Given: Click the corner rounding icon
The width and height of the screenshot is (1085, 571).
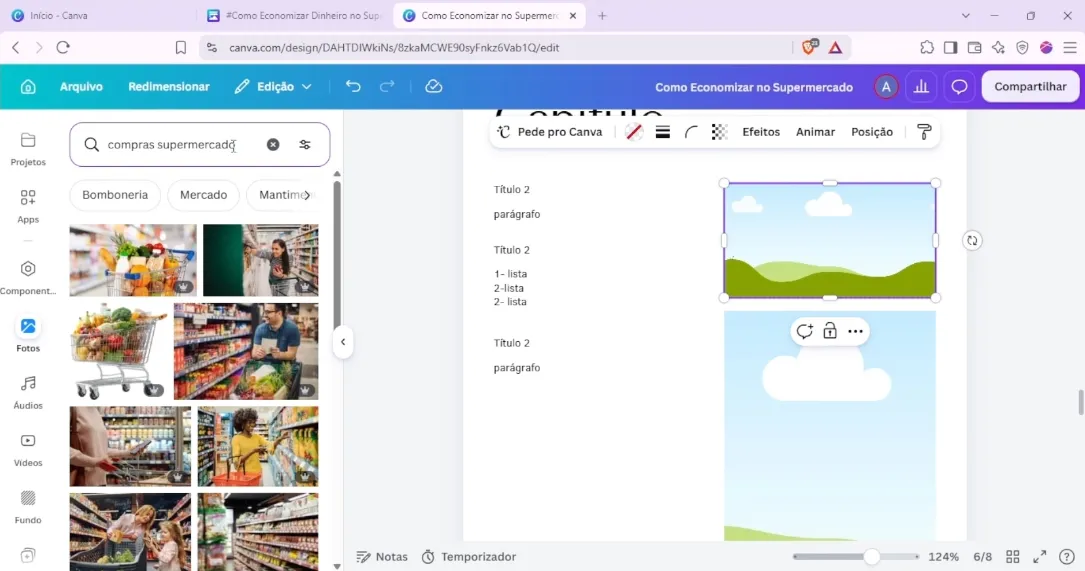Looking at the screenshot, I should click(x=691, y=132).
